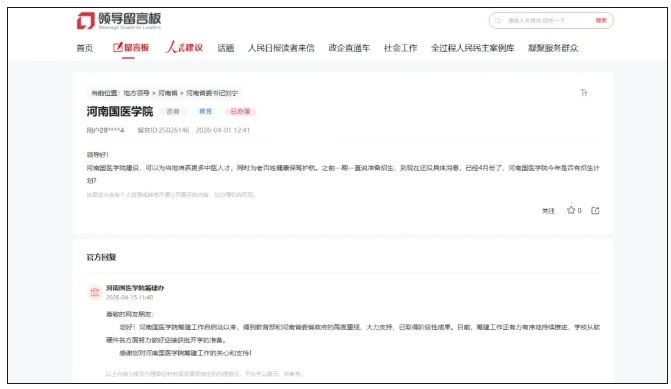Image resolution: width=671 pixels, height=389 pixels.
Task: Open 全过程人民民主案例库 in the navigation
Action: (473, 48)
